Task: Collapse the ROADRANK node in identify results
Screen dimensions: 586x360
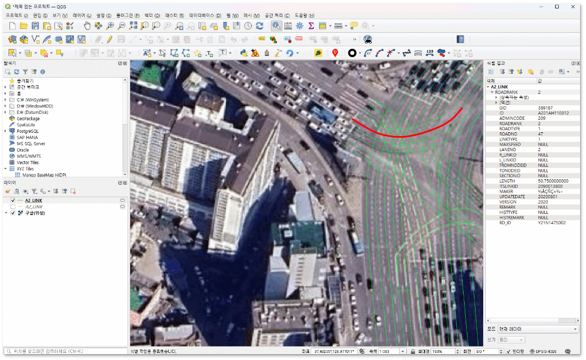Action: pyautogui.click(x=492, y=92)
